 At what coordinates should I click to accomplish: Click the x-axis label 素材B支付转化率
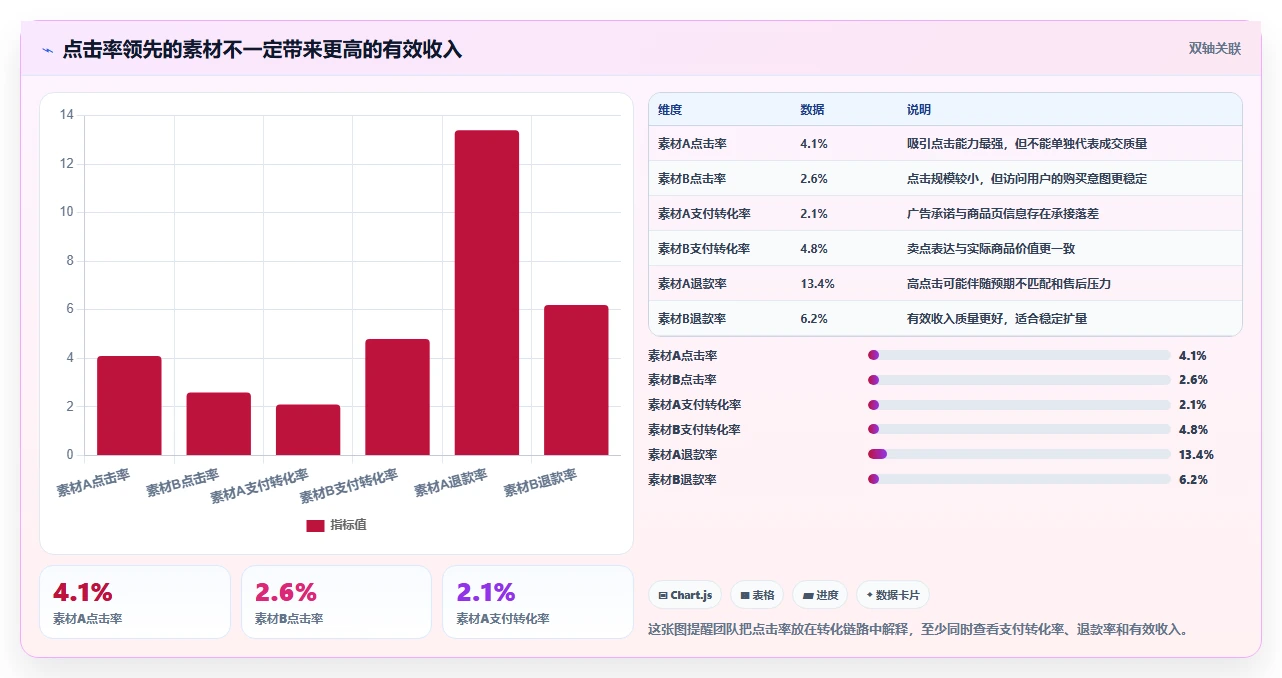pyautogui.click(x=349, y=486)
